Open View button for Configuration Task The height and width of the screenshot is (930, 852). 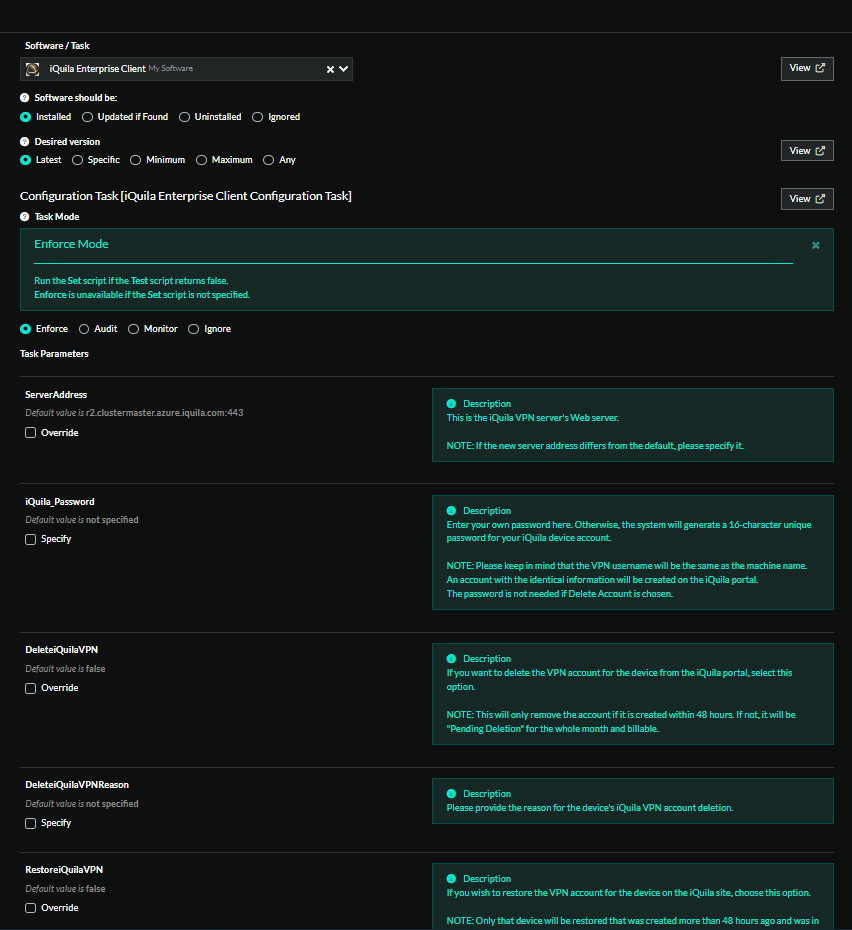806,199
